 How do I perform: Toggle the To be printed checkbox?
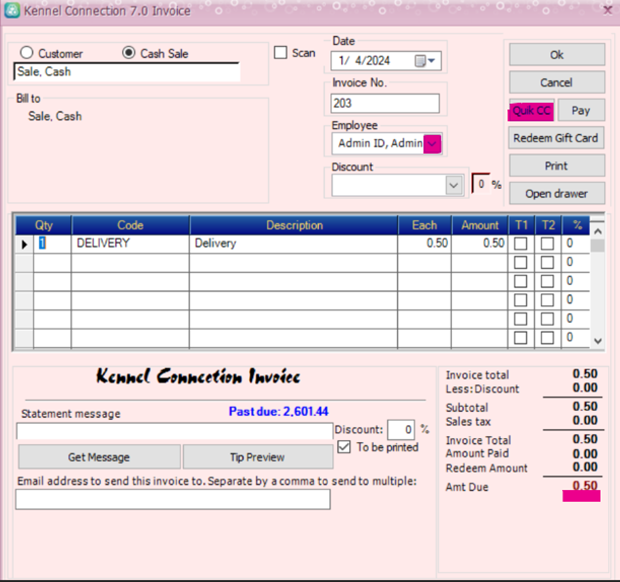344,447
